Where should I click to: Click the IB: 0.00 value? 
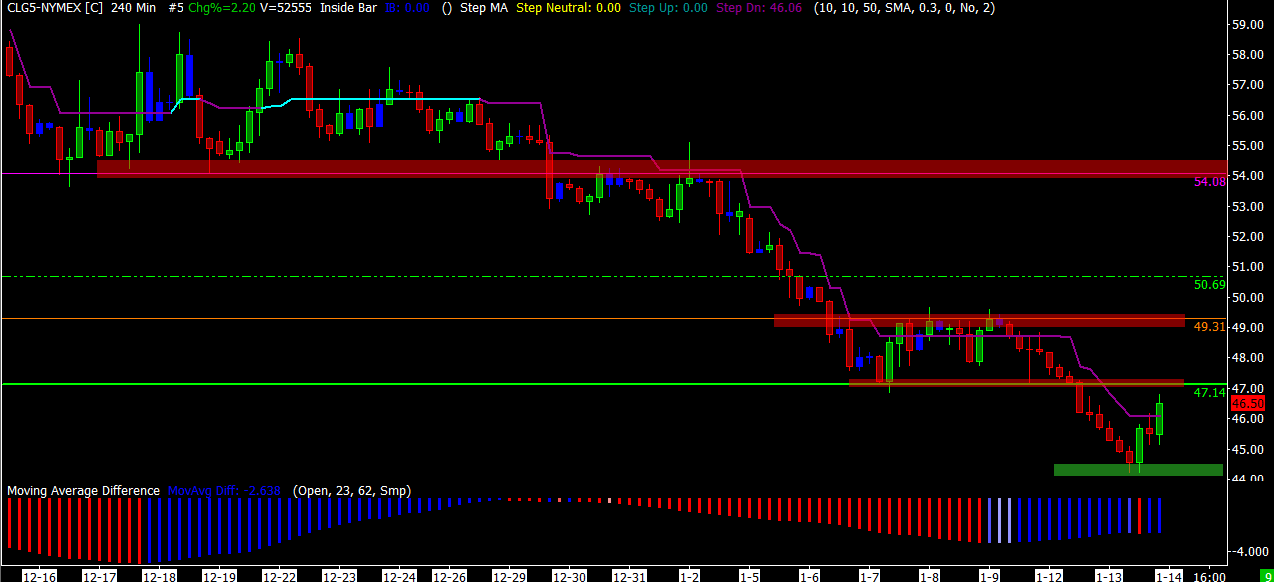(x=407, y=8)
